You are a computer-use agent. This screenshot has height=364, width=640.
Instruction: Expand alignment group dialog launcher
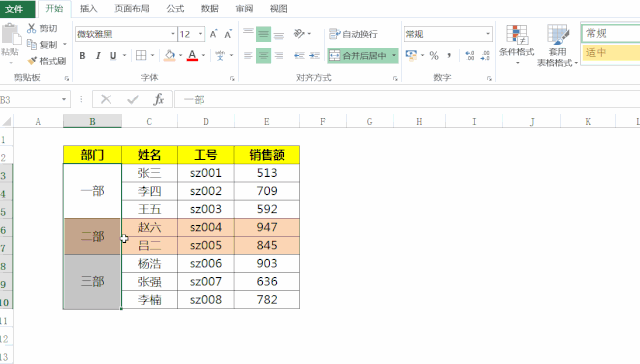(395, 78)
